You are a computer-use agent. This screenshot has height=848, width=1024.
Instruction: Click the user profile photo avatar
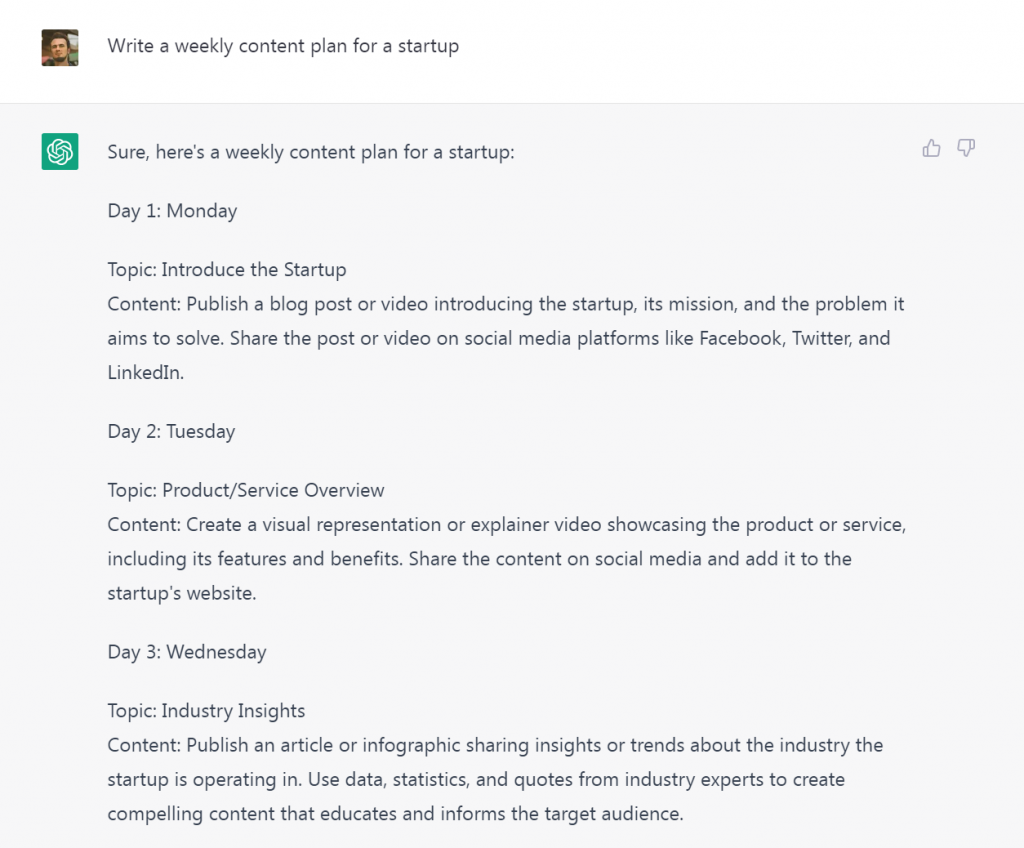click(x=60, y=47)
